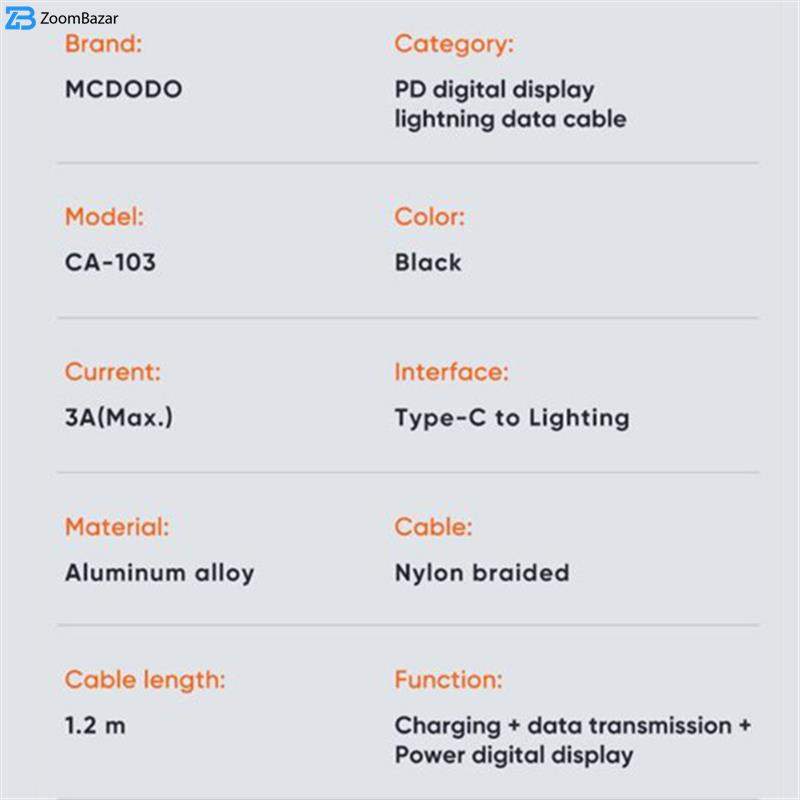
Task: Click the orange Interface: label
Action: (451, 372)
